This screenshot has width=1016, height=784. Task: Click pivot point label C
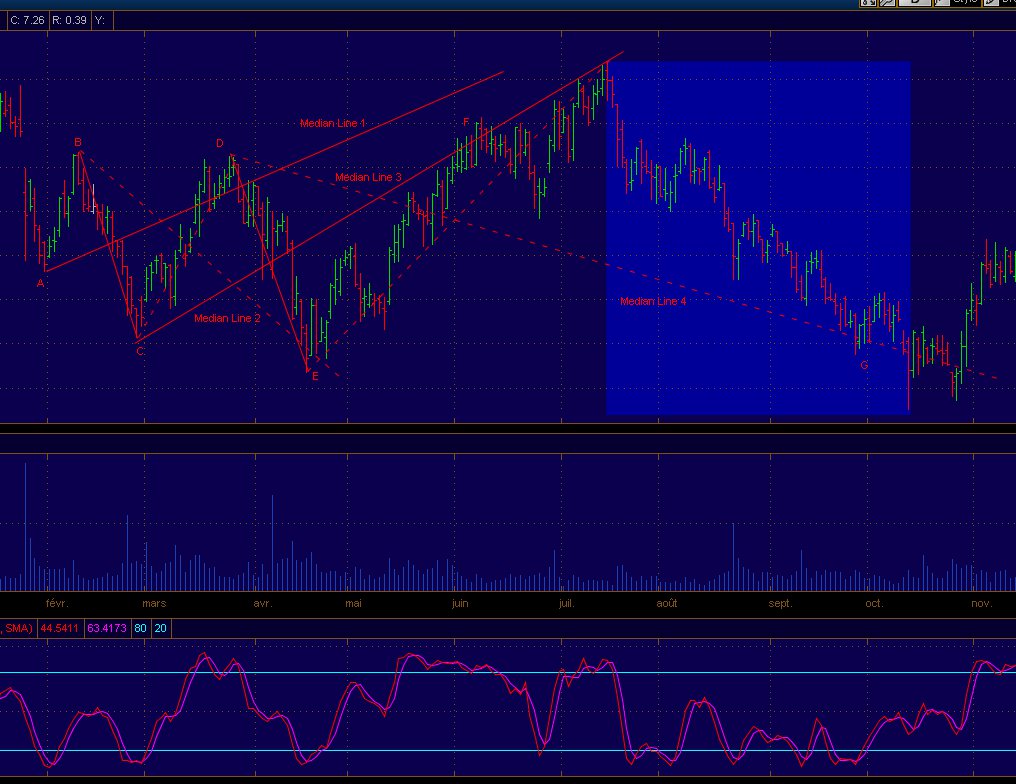[139, 351]
